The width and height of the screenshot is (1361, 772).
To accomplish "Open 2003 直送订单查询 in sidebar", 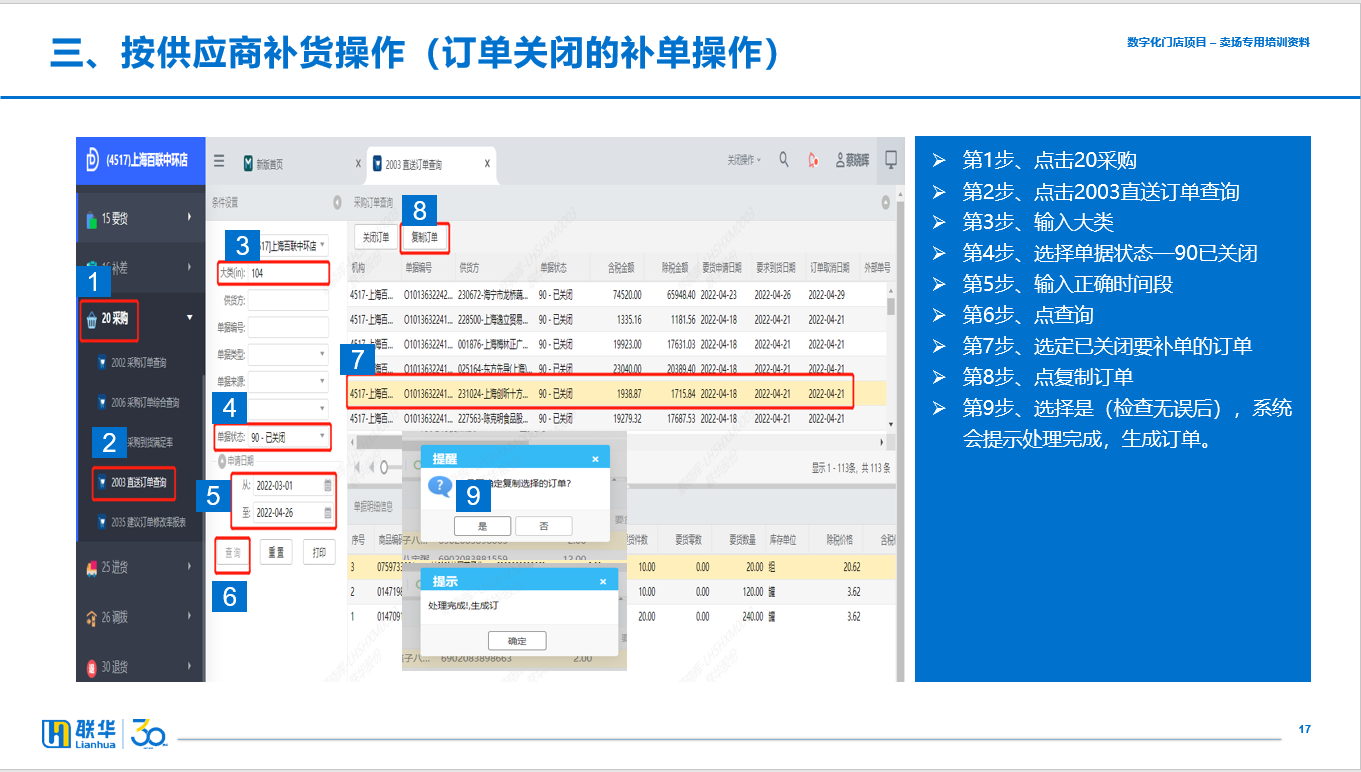I will tap(134, 484).
